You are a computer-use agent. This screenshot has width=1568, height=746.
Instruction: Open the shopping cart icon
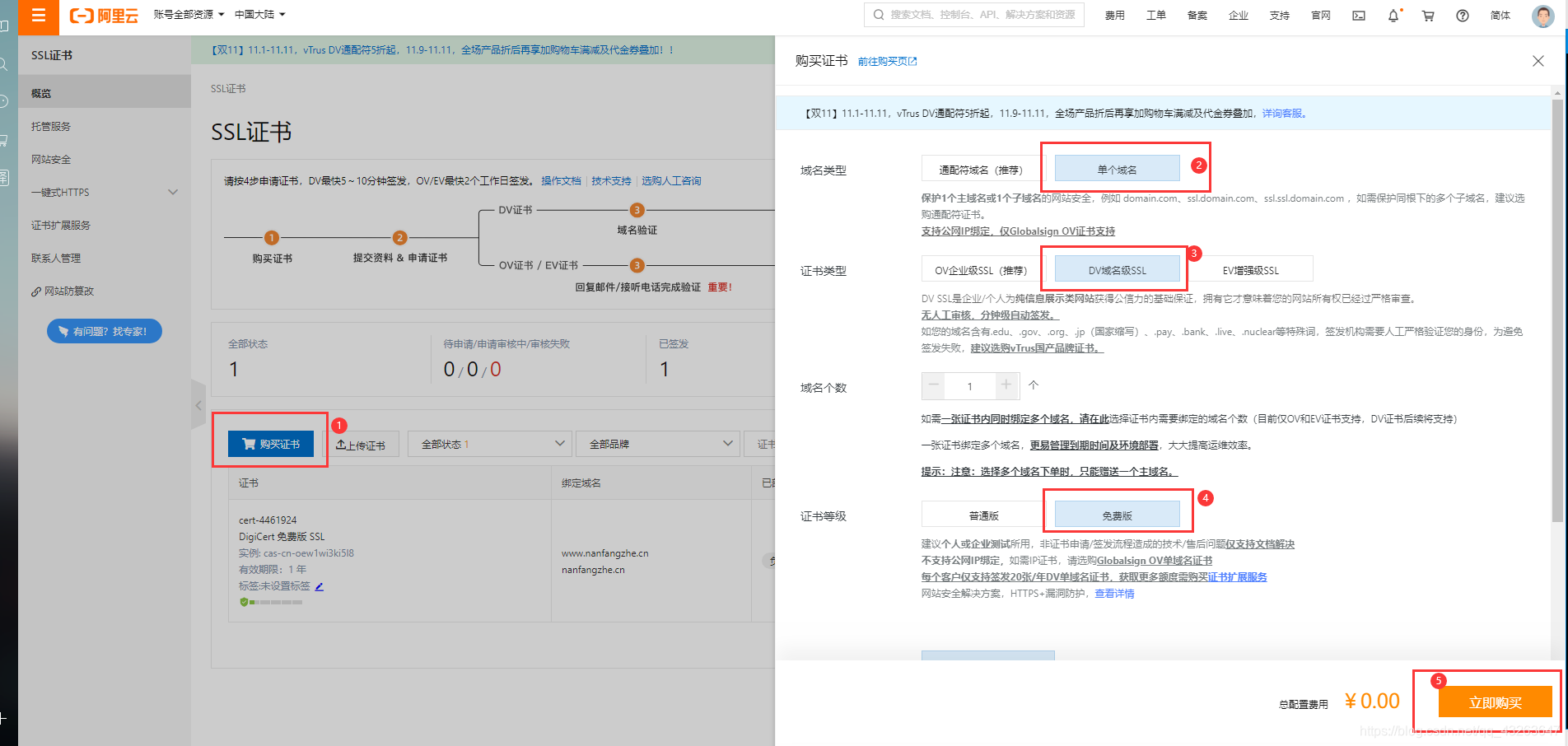coord(1428,16)
